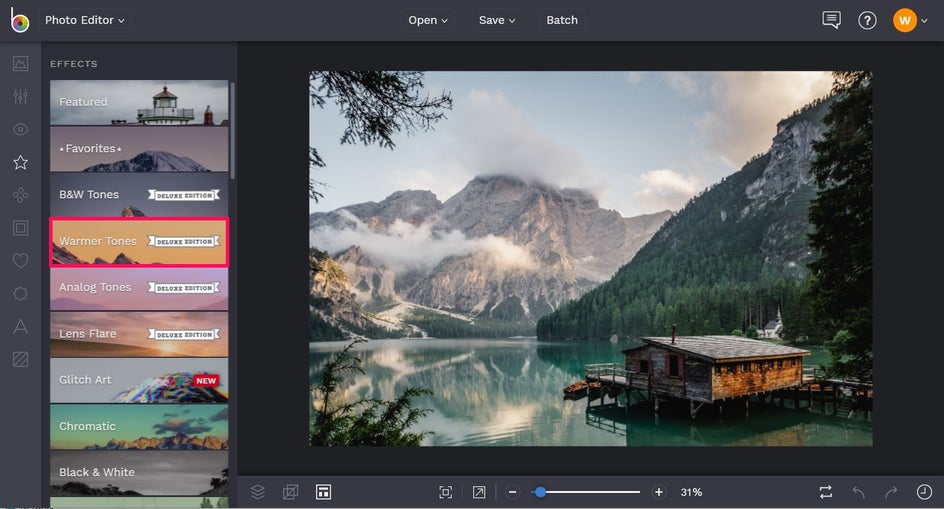Click the BeFunky logo icon

coord(19,20)
